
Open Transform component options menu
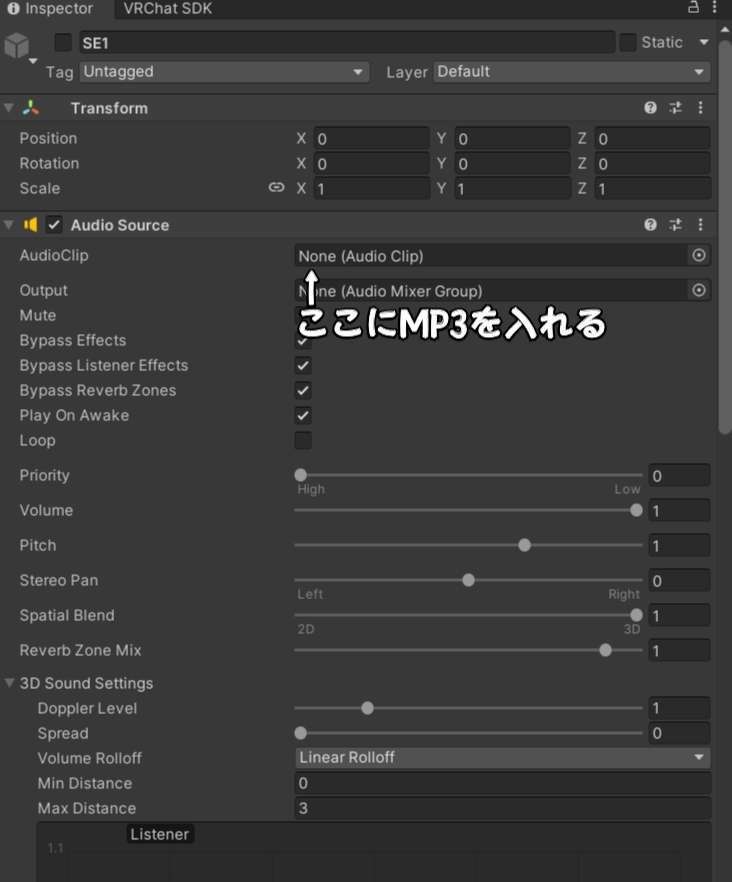pos(700,107)
